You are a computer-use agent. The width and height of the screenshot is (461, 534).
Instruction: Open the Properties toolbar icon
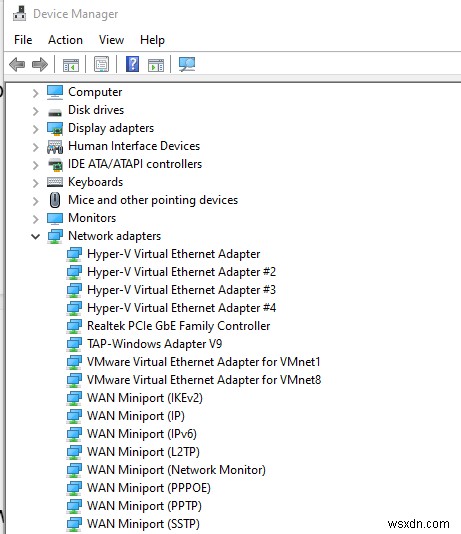(x=101, y=64)
